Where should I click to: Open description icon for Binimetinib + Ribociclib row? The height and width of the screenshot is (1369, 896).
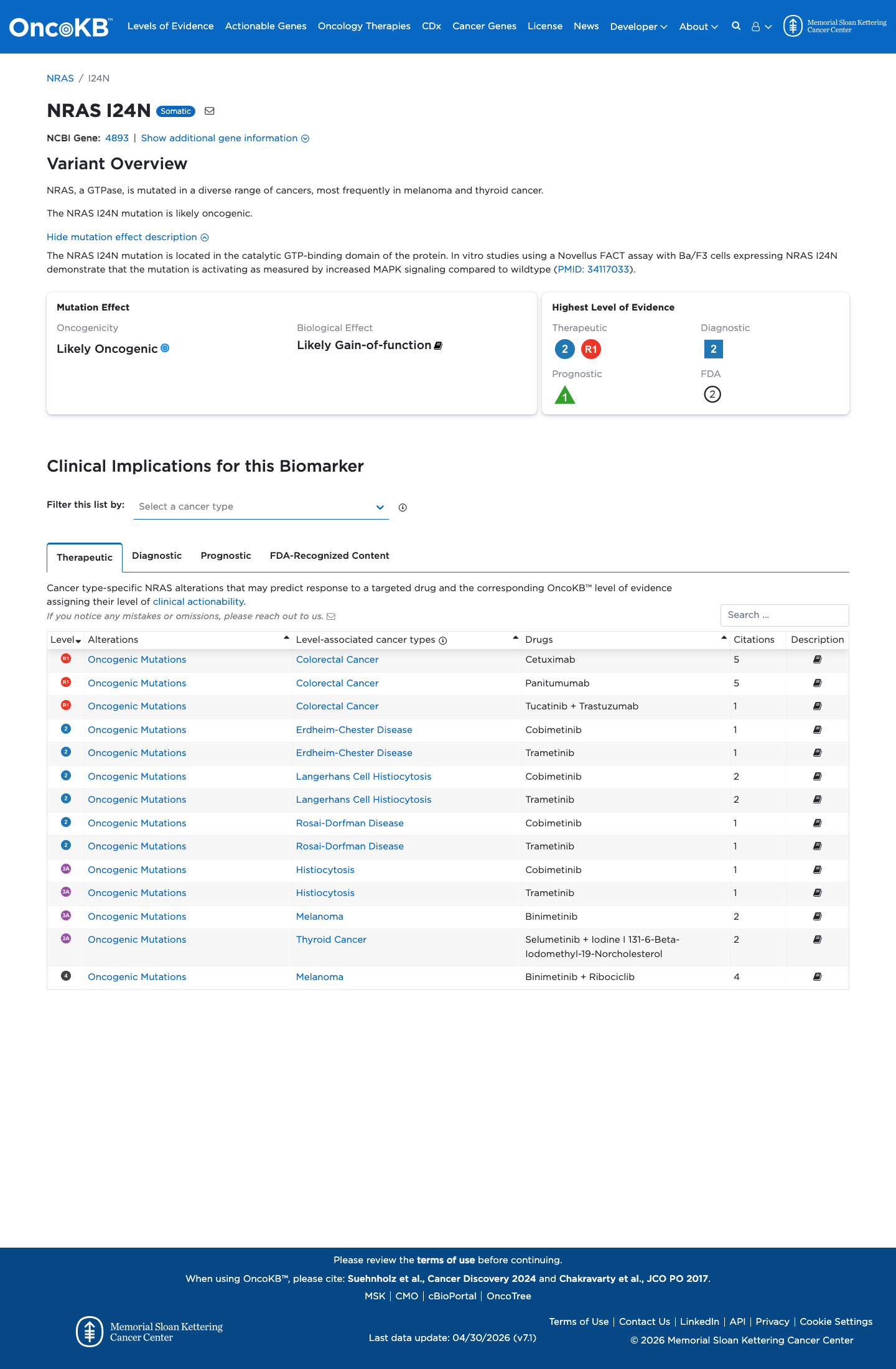point(818,977)
